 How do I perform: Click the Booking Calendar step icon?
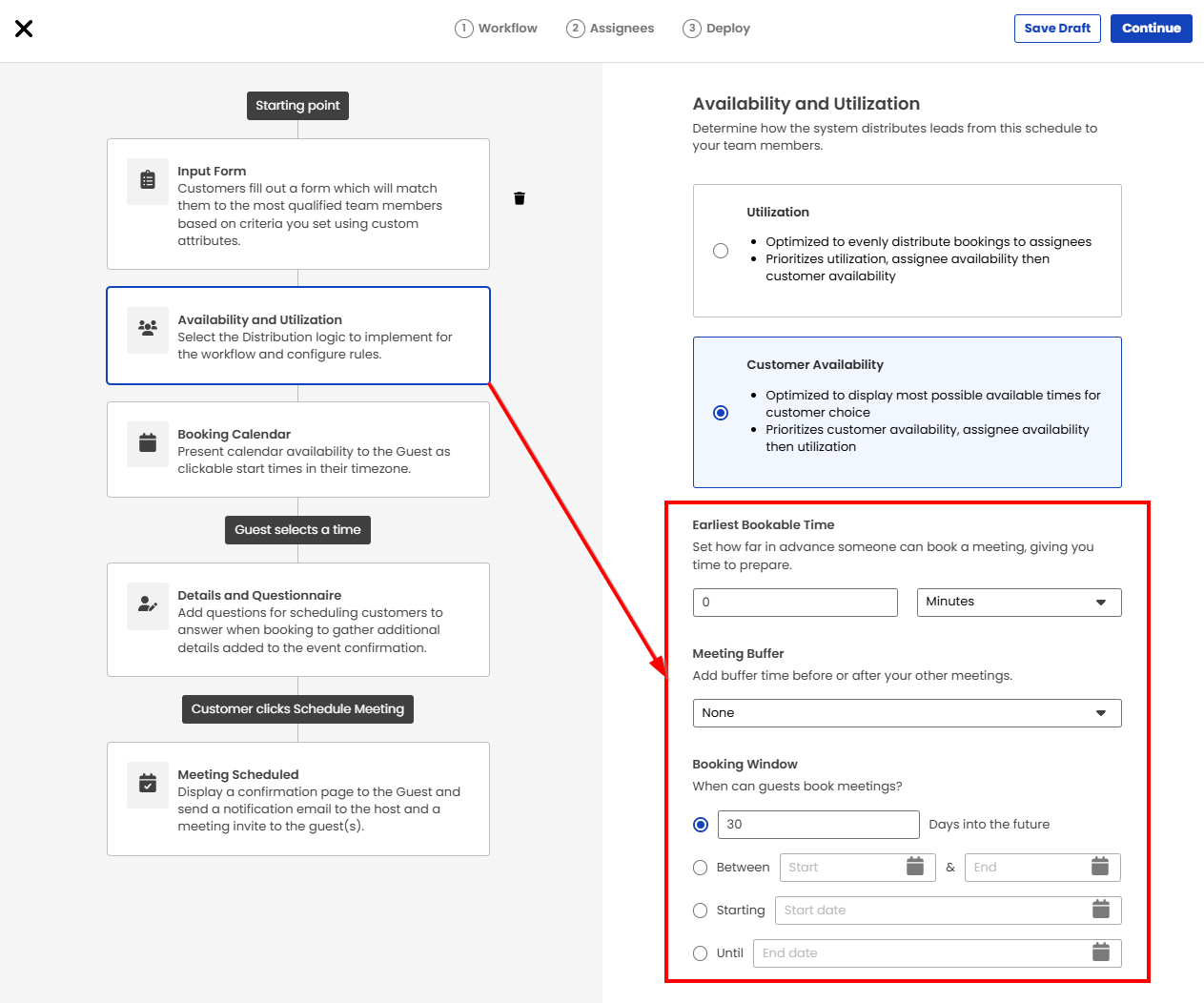(148, 442)
